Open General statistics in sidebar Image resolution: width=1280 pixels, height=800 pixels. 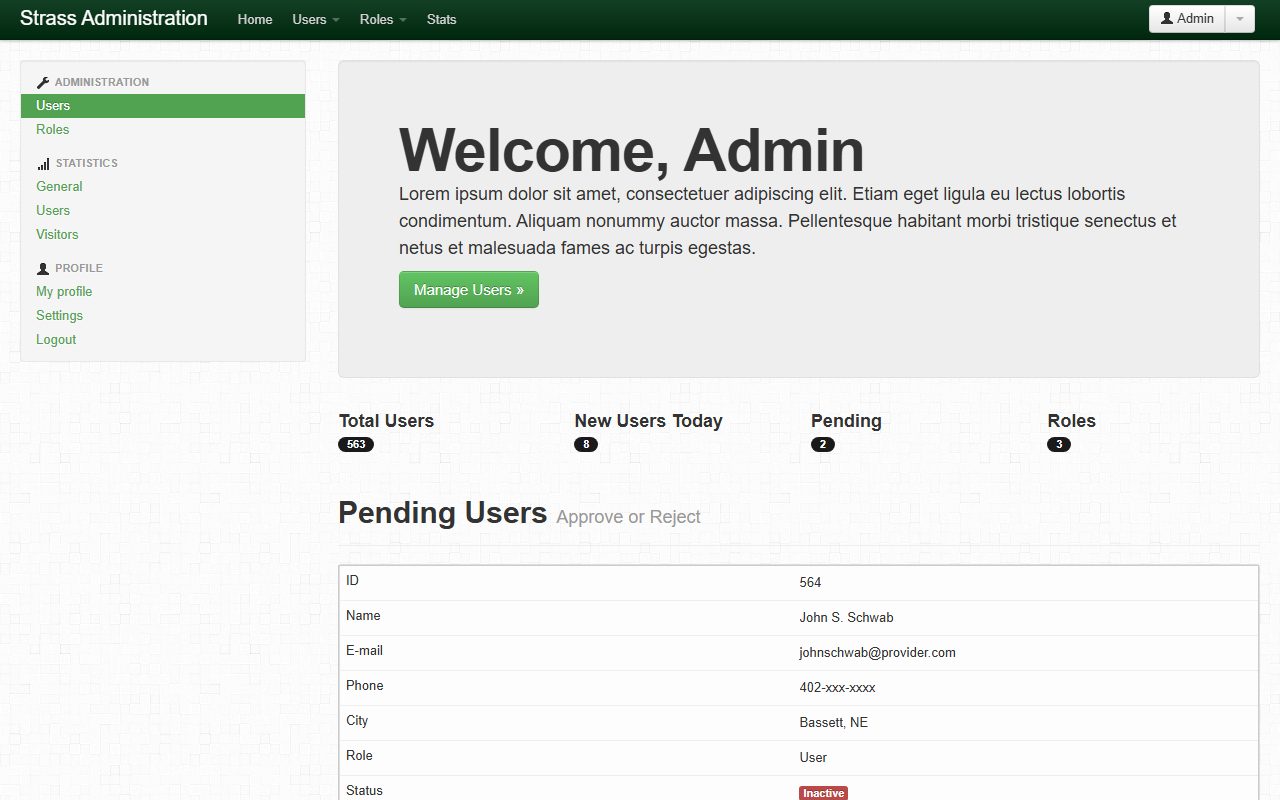(59, 187)
